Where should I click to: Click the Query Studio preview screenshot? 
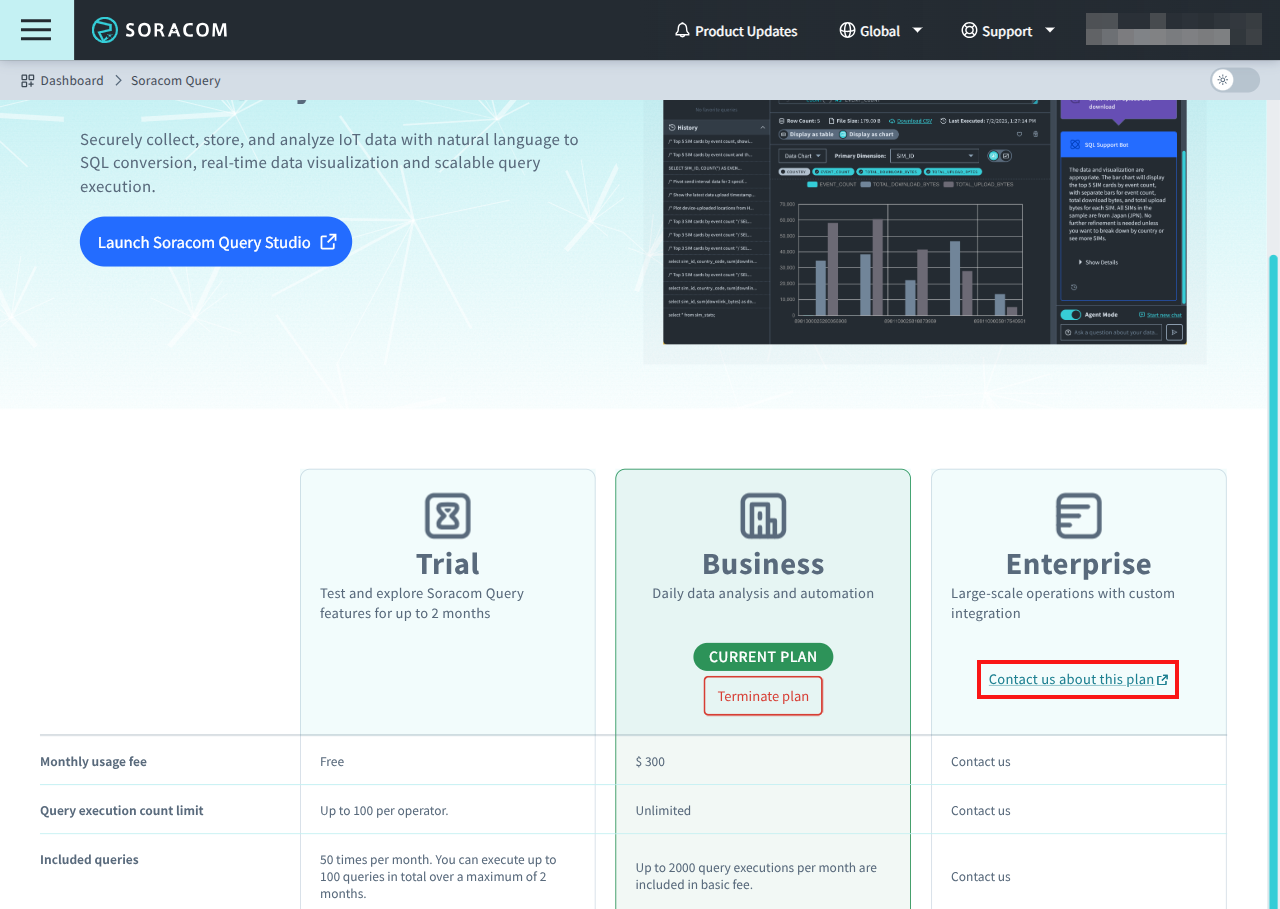925,221
